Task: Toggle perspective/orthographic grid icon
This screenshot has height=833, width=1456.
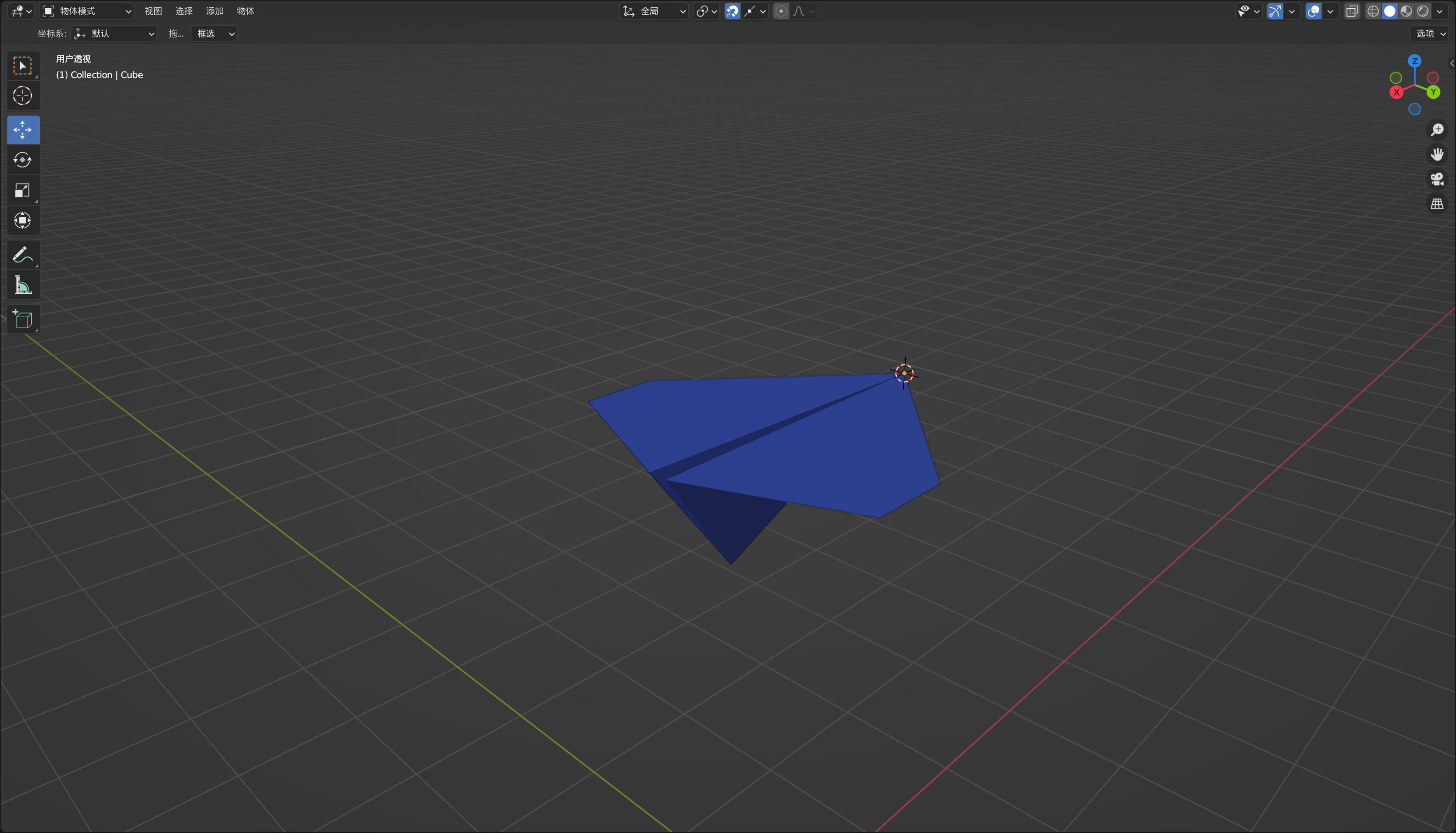Action: (x=1437, y=204)
